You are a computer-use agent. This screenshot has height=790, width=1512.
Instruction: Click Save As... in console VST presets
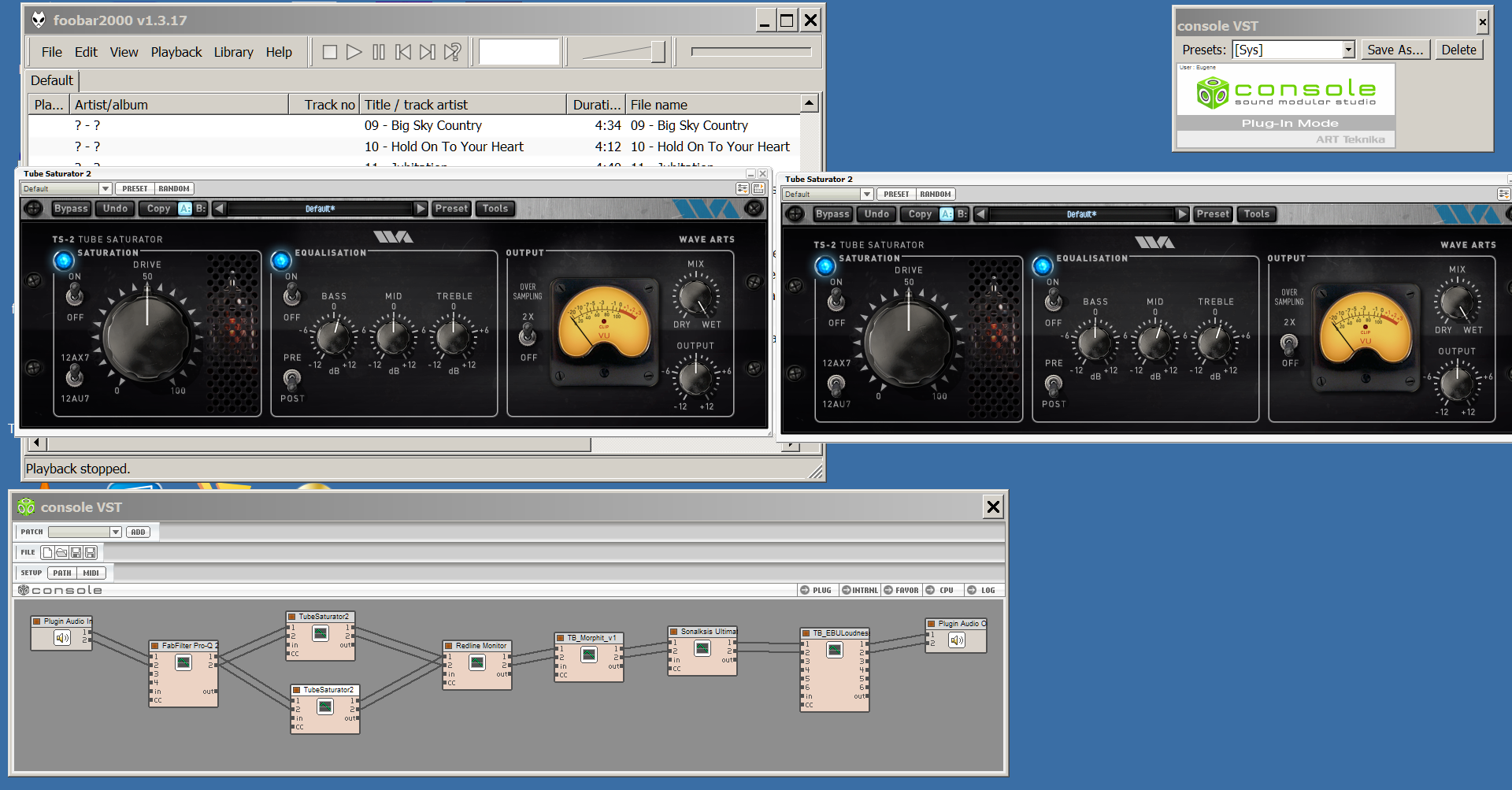click(1395, 50)
